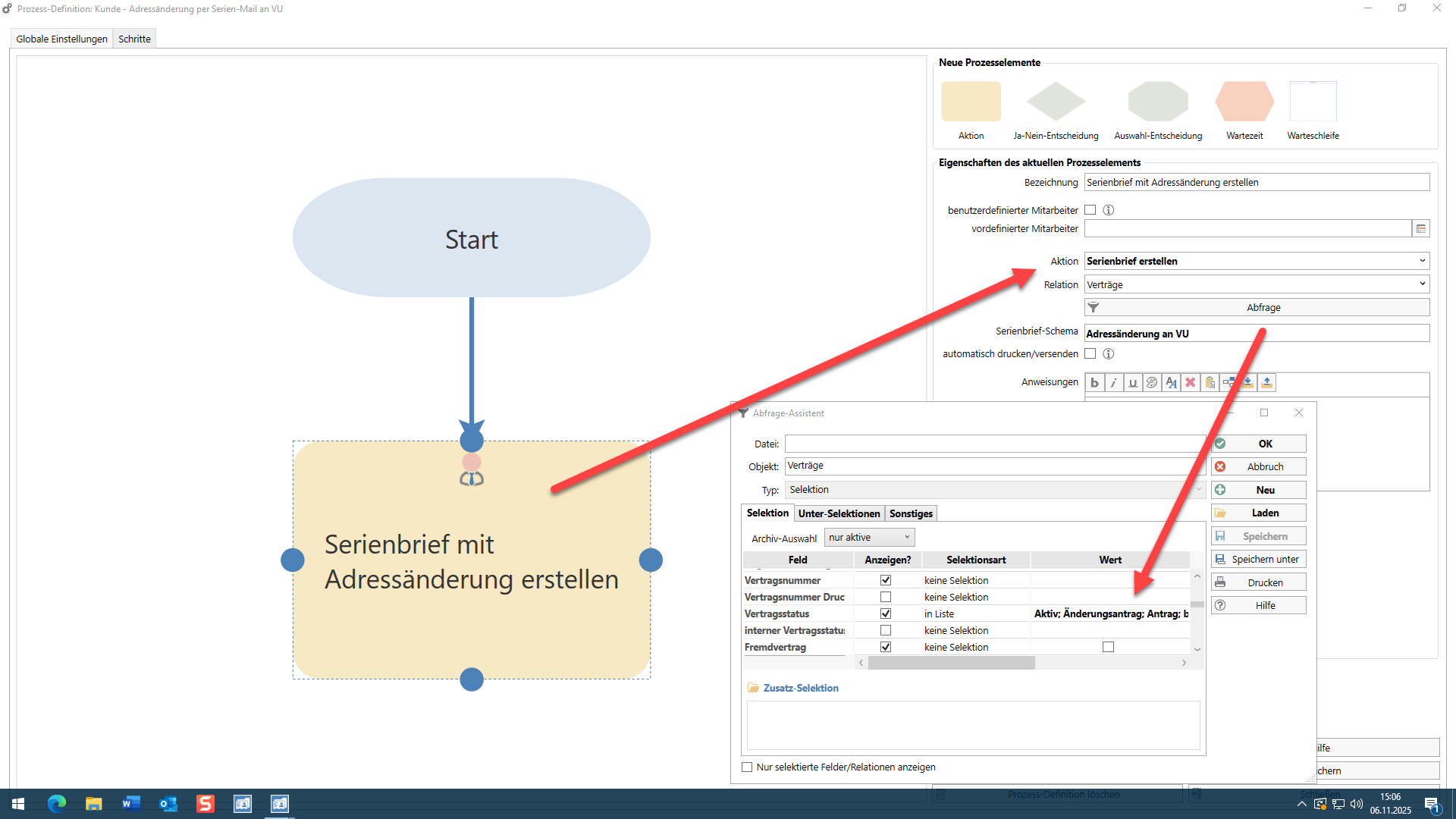This screenshot has height=819, width=1456.
Task: Expand the Aktion dropdown
Action: click(x=1422, y=261)
